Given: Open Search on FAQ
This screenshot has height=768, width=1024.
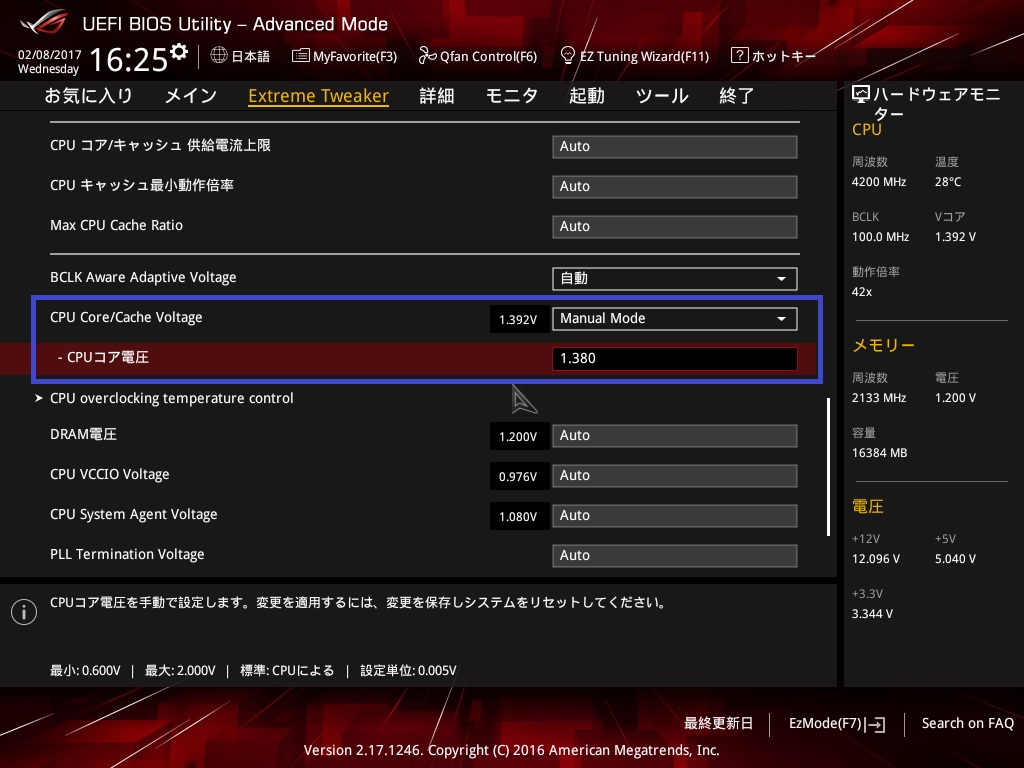Looking at the screenshot, I should coord(967,724).
